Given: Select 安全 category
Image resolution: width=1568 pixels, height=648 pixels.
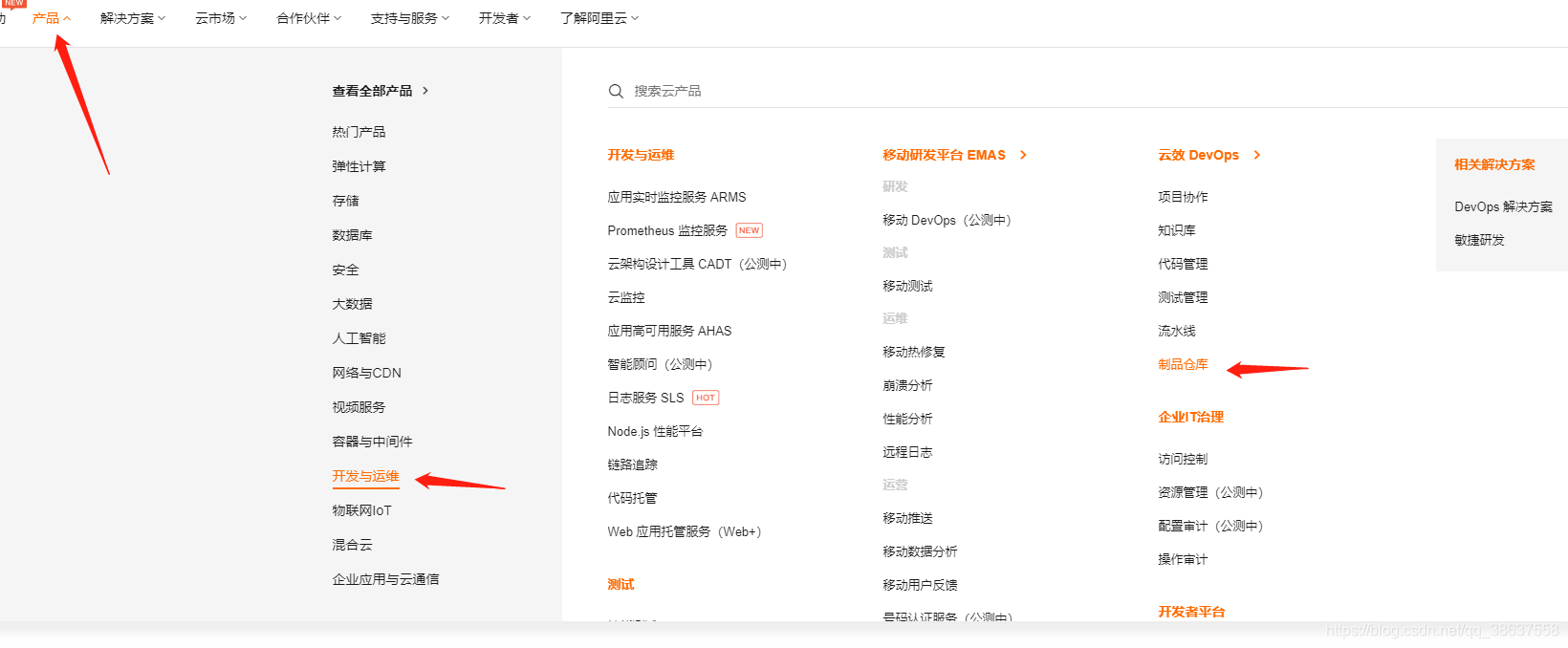Looking at the screenshot, I should [x=345, y=270].
